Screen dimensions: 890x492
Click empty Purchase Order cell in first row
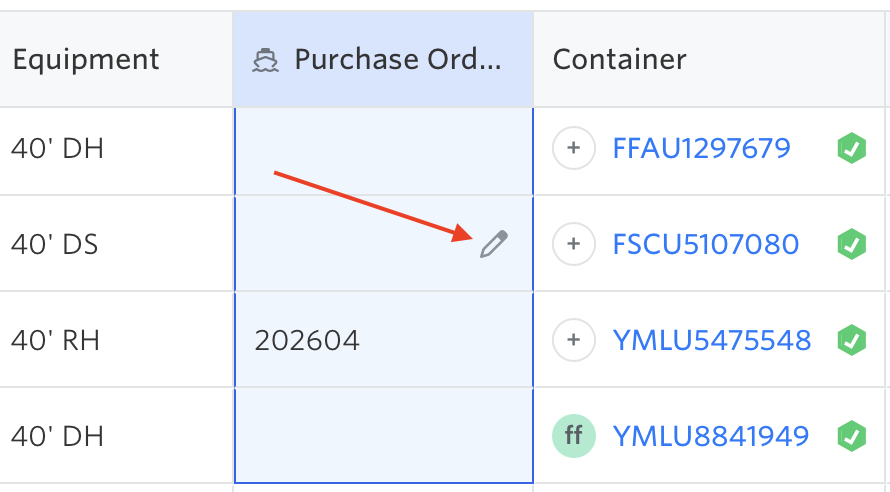[x=382, y=149]
